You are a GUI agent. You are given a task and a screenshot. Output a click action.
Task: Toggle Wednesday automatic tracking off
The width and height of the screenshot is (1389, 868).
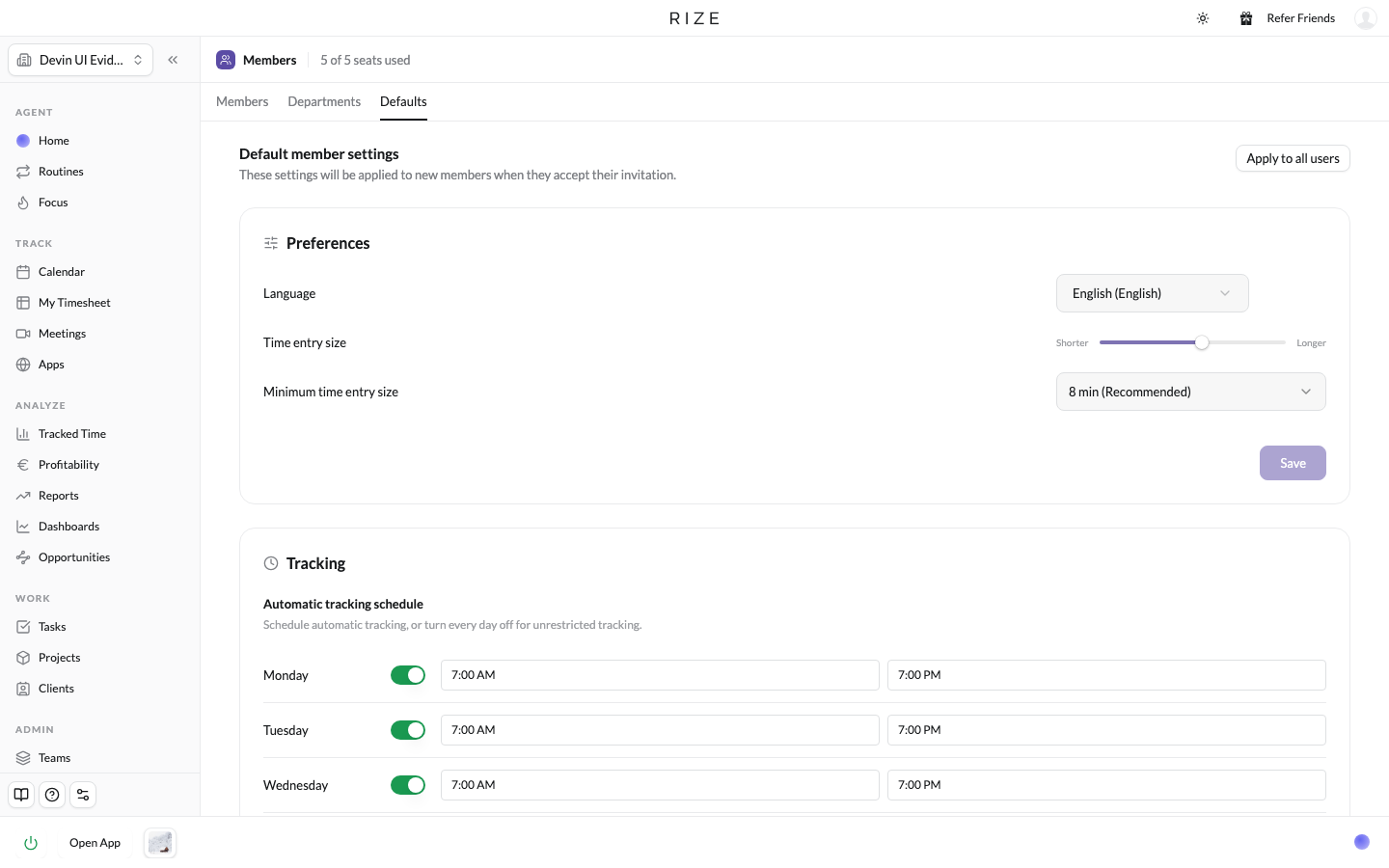408,785
